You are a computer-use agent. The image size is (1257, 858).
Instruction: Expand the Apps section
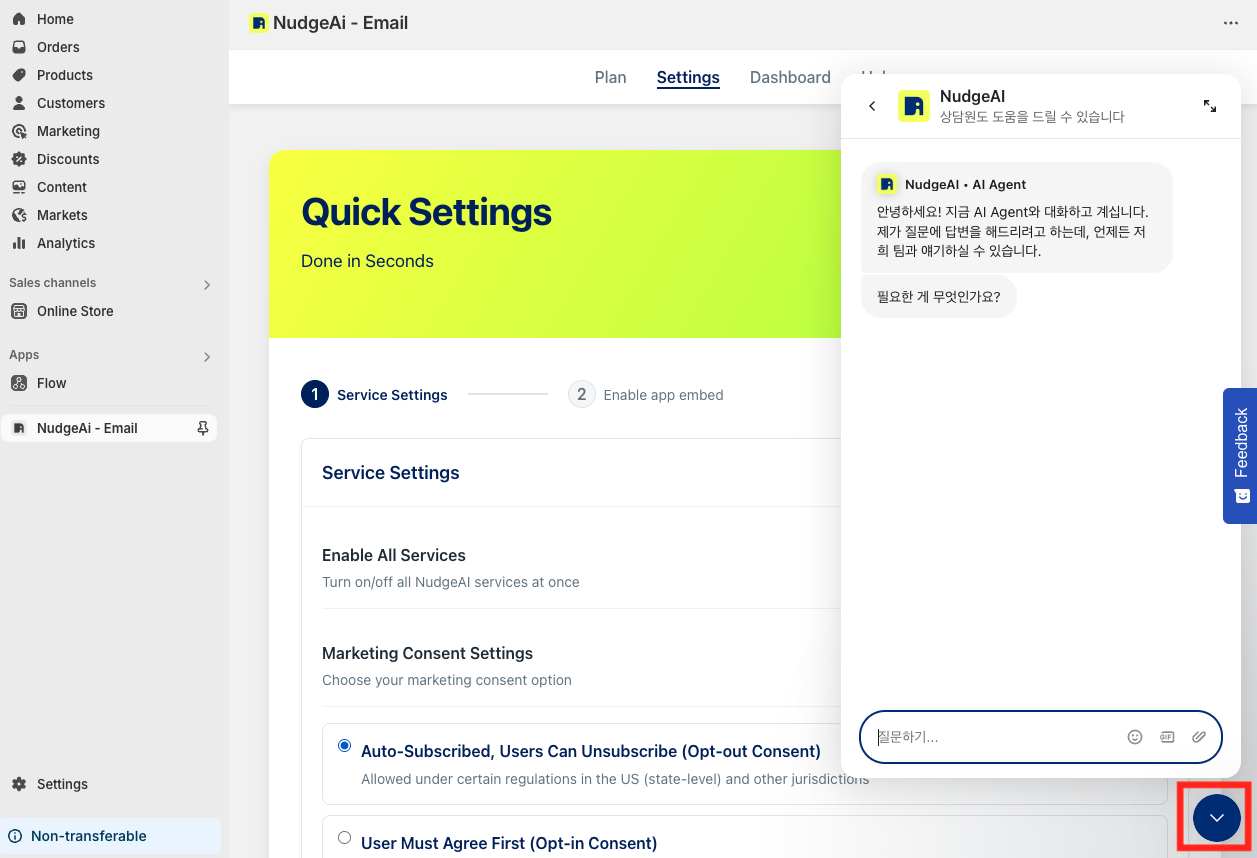tap(207, 356)
